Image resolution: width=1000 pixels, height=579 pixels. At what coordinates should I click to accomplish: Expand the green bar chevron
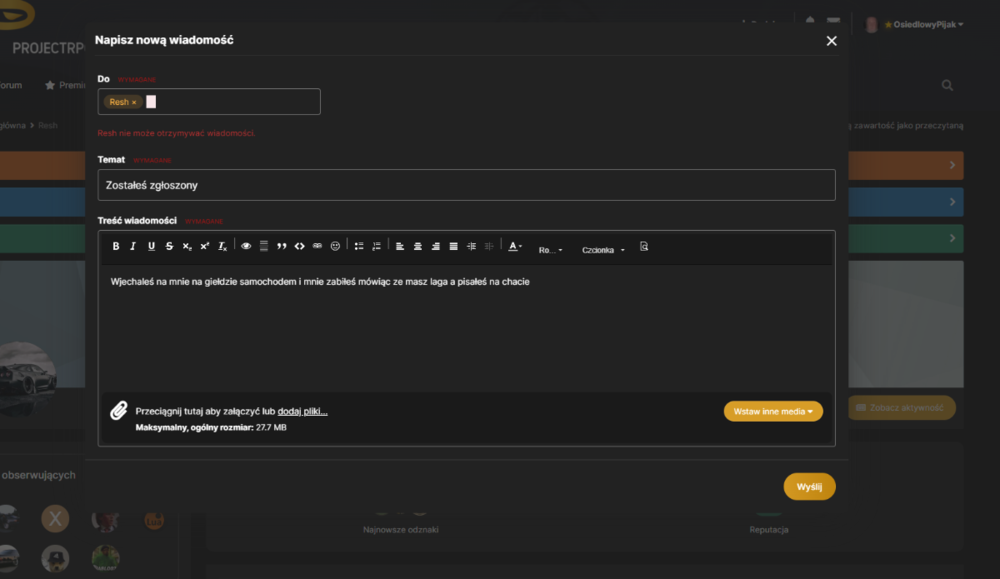click(952, 238)
